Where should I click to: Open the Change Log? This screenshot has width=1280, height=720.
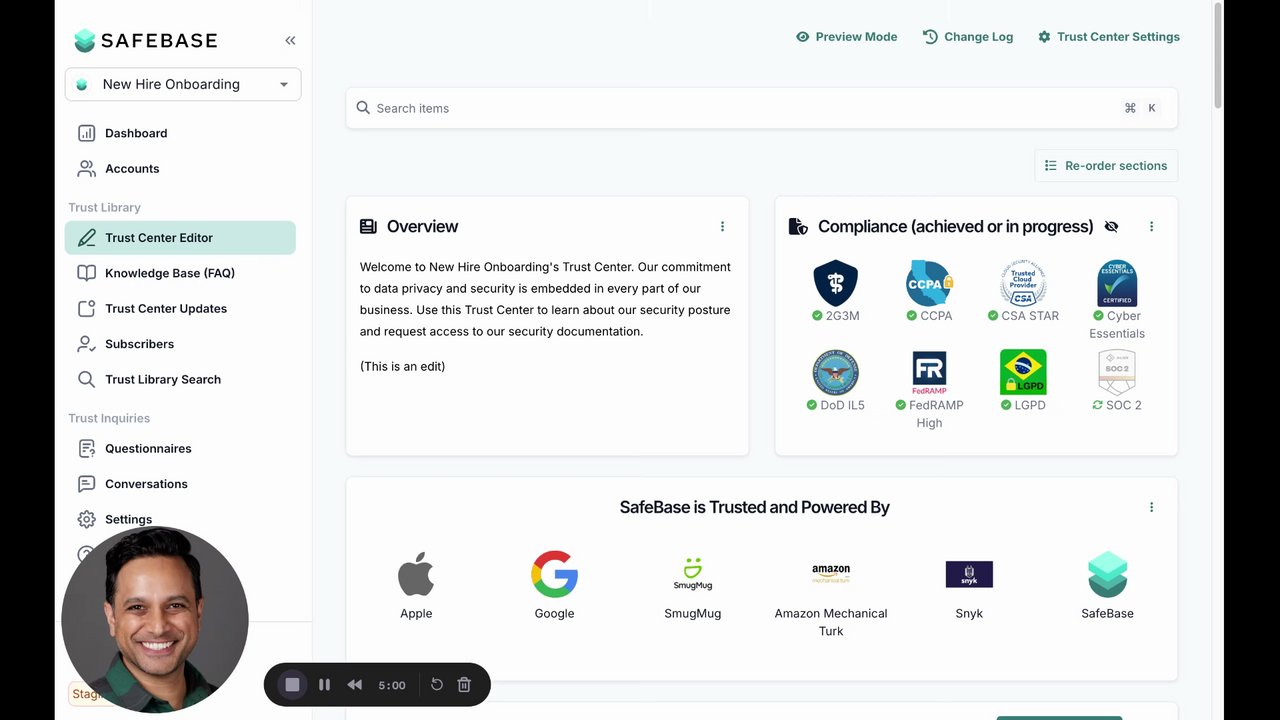point(967,37)
